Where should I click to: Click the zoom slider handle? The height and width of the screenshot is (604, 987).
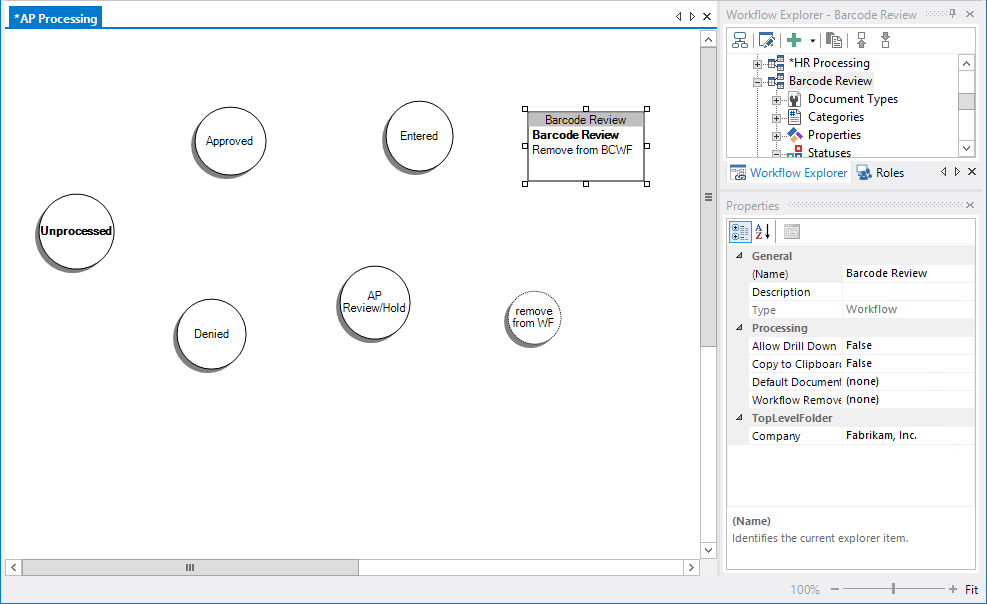893,589
